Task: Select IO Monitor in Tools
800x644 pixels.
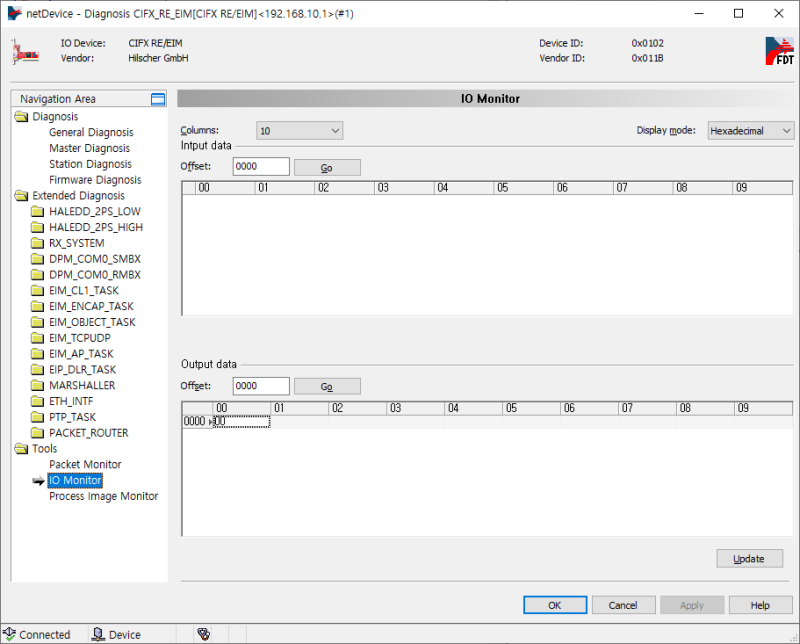Action: coord(75,481)
